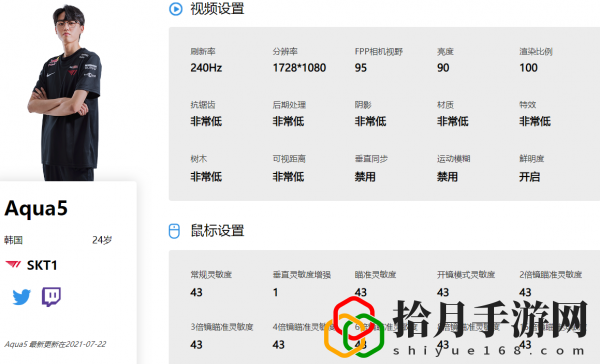Click the mouse settings icon
This screenshot has width=600, height=364.
pyautogui.click(x=174, y=231)
